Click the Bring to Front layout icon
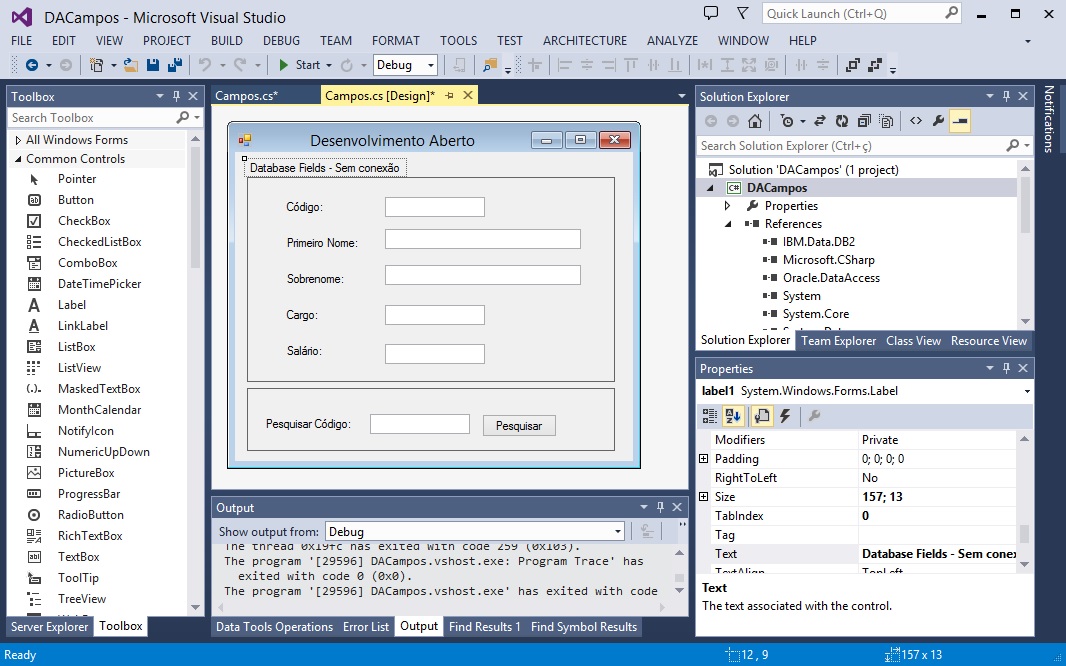This screenshot has height=666, width=1066. 852,65
